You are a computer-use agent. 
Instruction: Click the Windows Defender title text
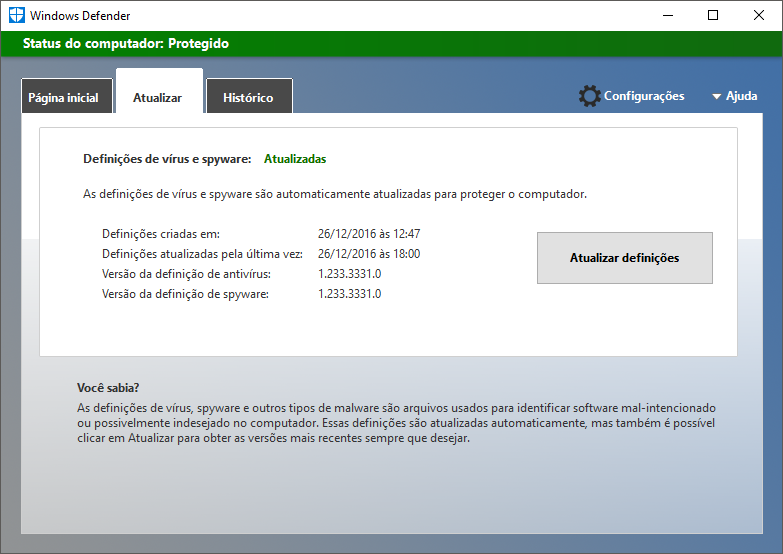click(80, 15)
